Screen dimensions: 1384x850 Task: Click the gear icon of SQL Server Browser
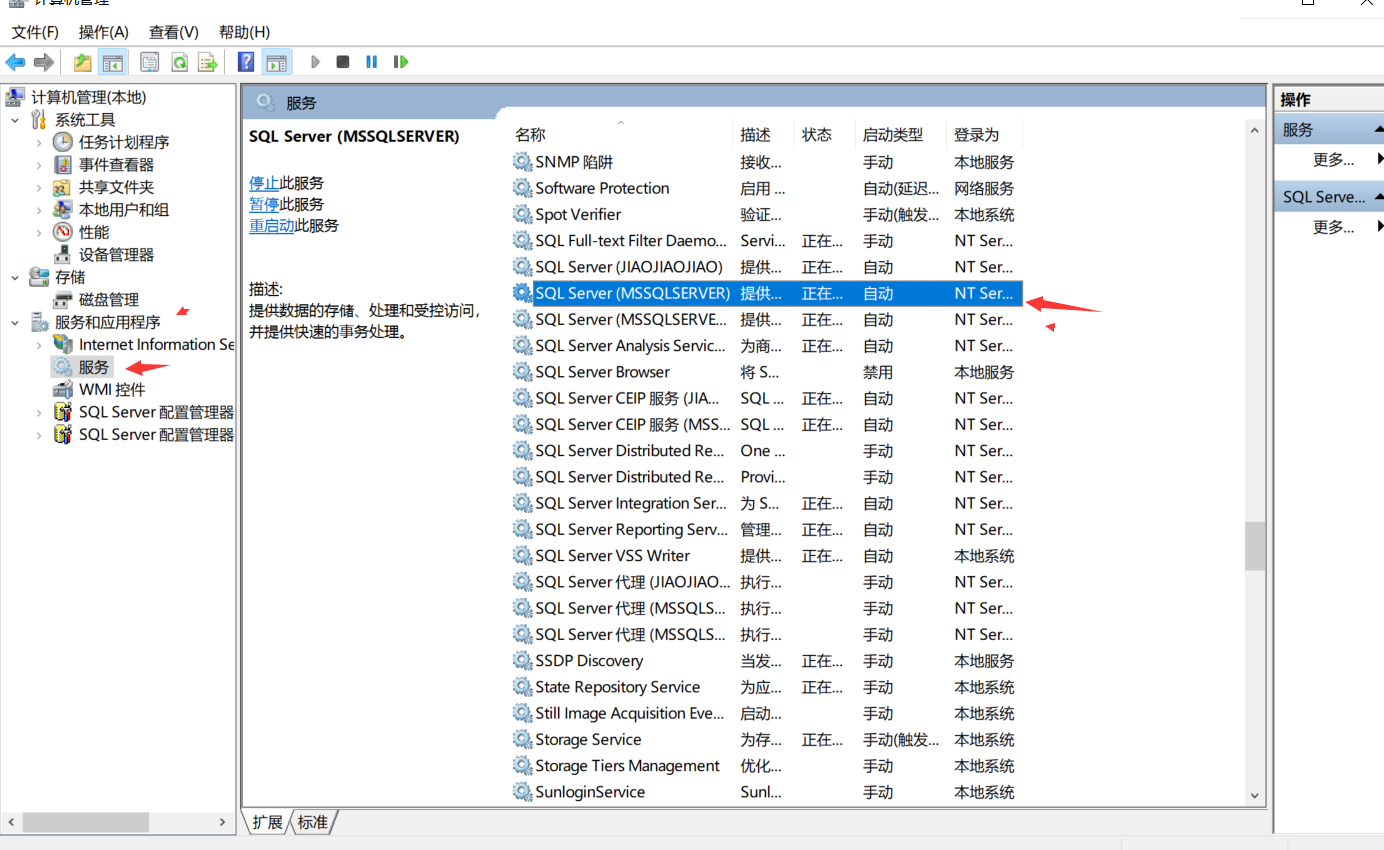pyautogui.click(x=522, y=372)
